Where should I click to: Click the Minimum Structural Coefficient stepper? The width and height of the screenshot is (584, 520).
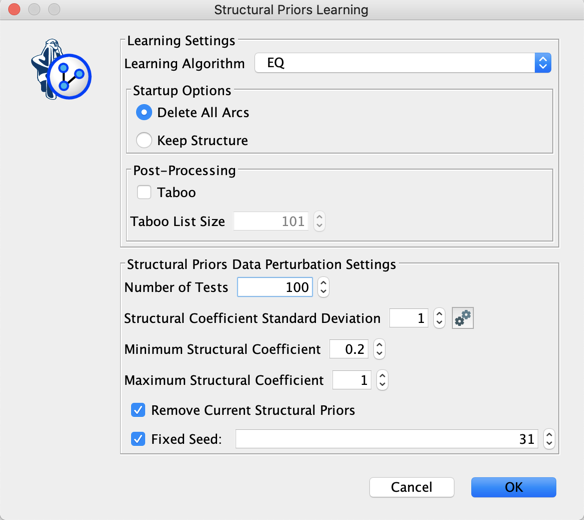click(x=379, y=349)
